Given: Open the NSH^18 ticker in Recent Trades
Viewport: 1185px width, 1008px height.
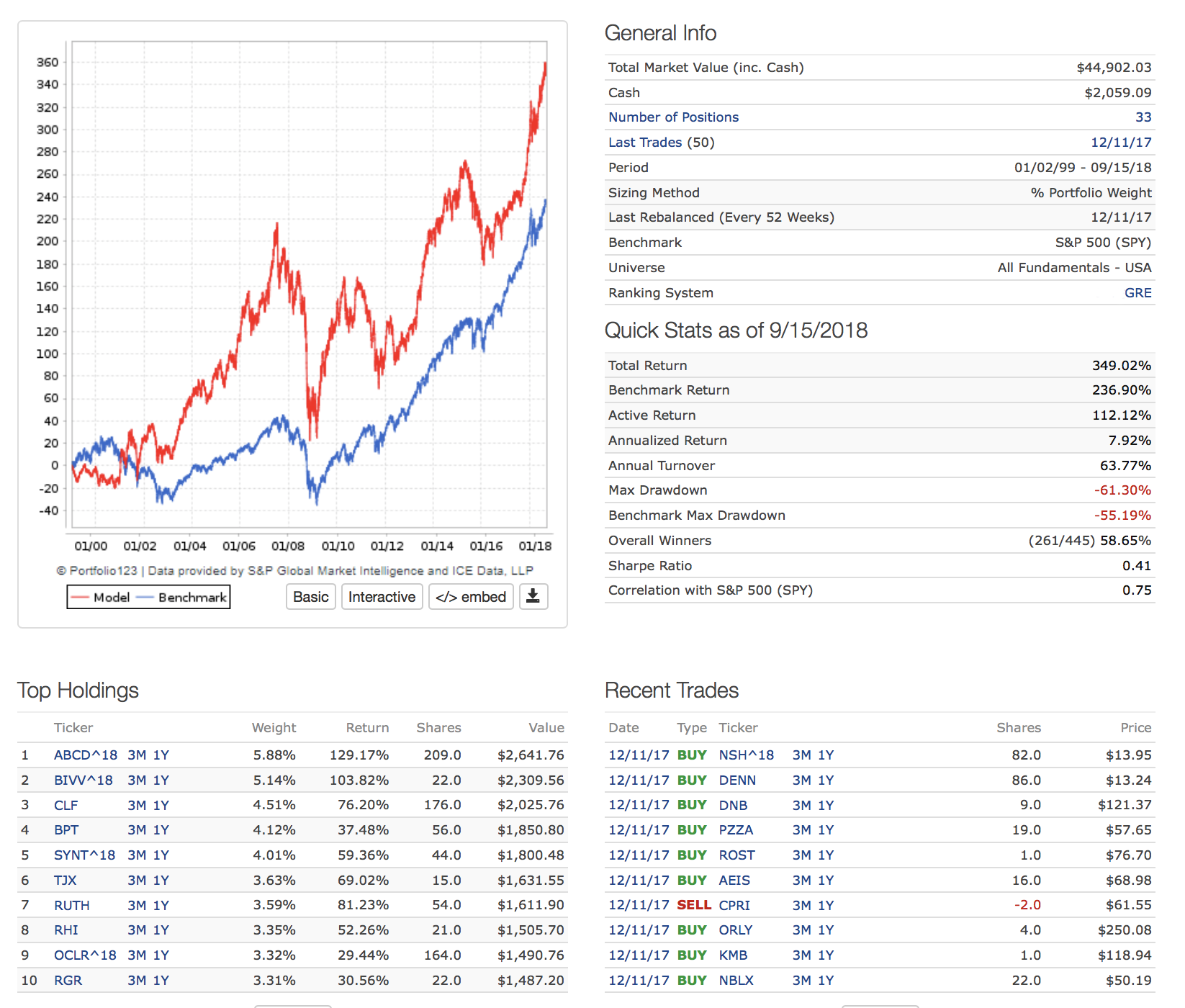Looking at the screenshot, I should pos(746,755).
